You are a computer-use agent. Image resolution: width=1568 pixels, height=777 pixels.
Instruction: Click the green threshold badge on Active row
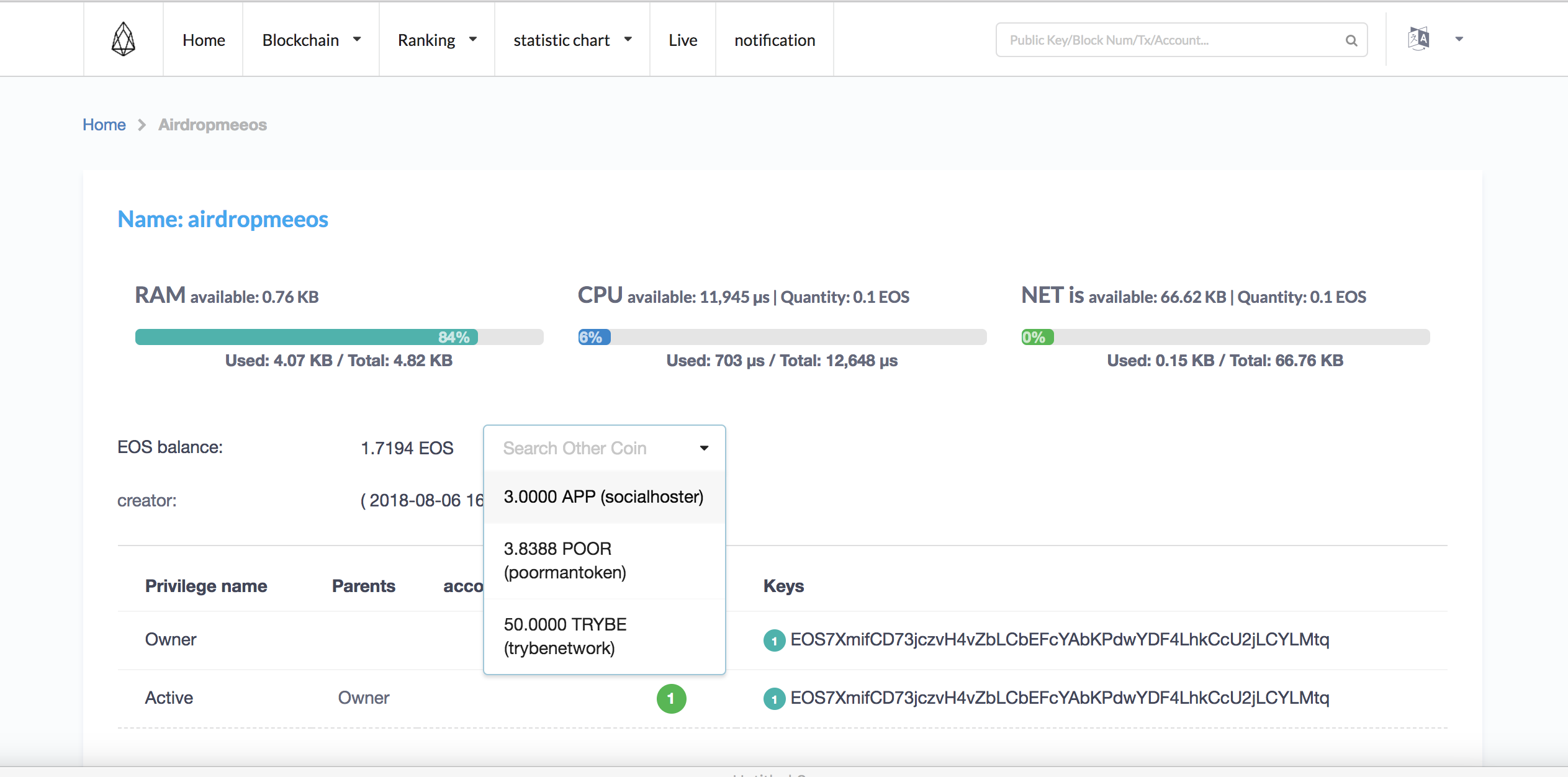tap(671, 698)
